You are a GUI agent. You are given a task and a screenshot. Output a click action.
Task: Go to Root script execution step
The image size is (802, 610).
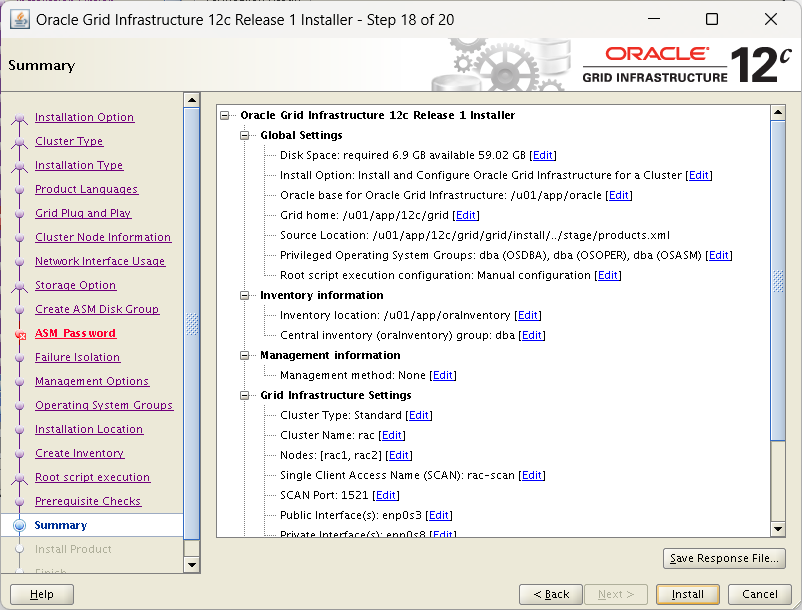[93, 478]
